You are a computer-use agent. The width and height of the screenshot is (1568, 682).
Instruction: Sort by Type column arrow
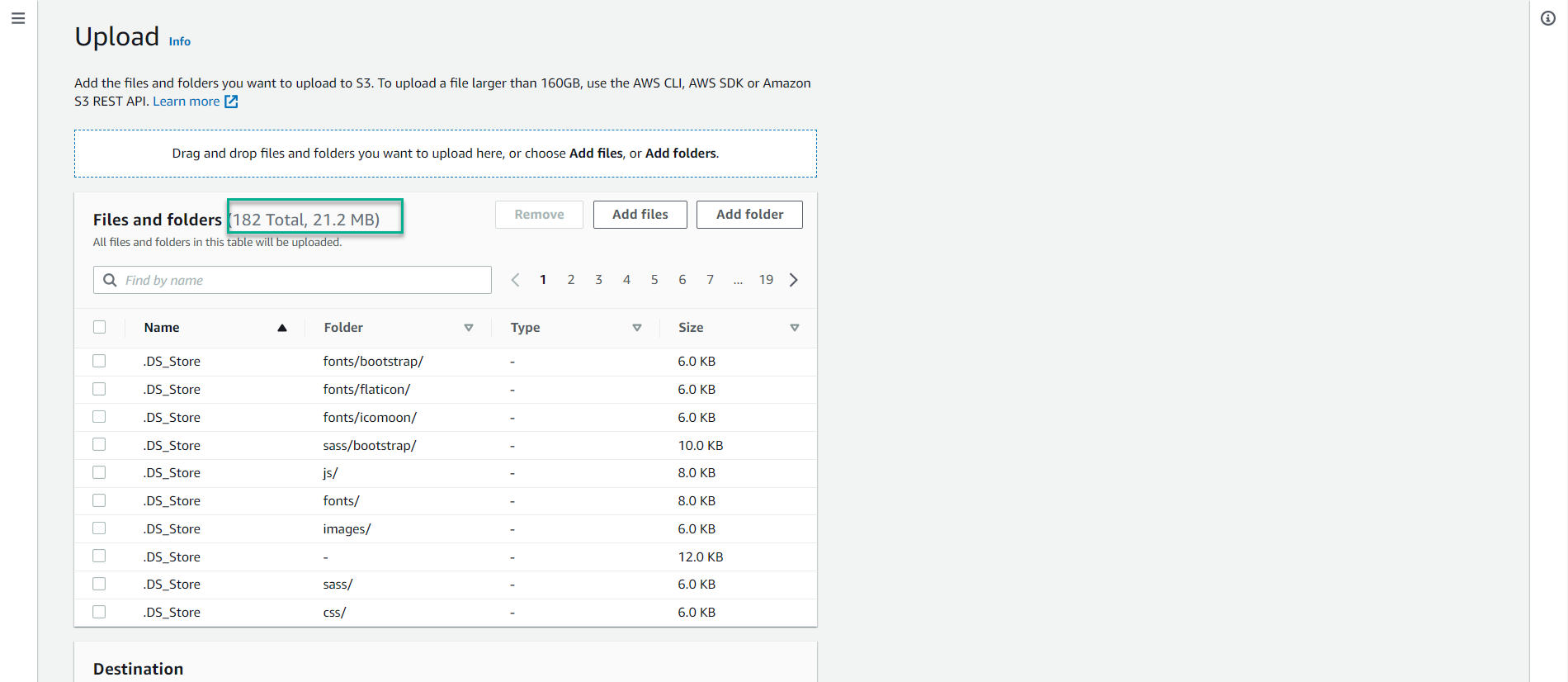(637, 328)
